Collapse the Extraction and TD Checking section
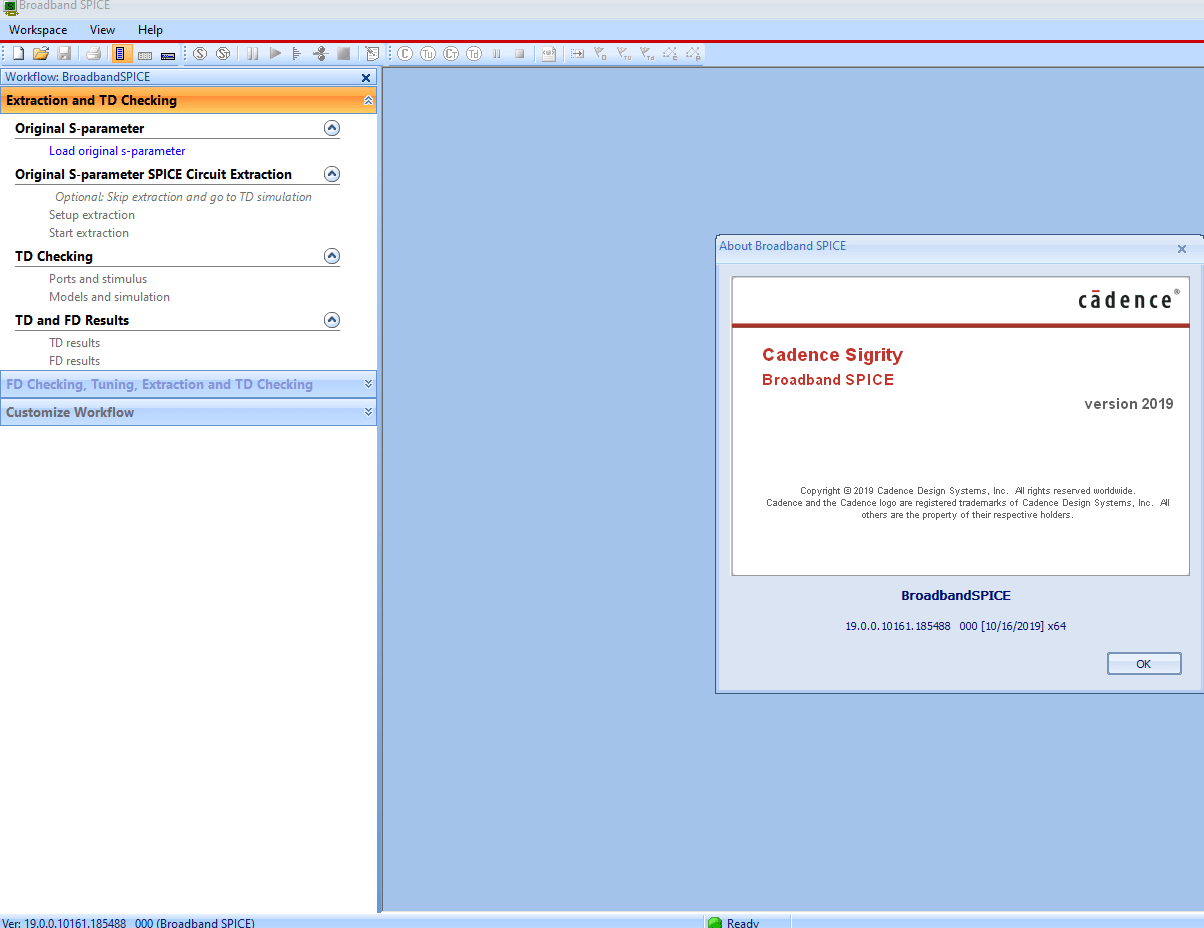The height and width of the screenshot is (928, 1204). (x=368, y=101)
